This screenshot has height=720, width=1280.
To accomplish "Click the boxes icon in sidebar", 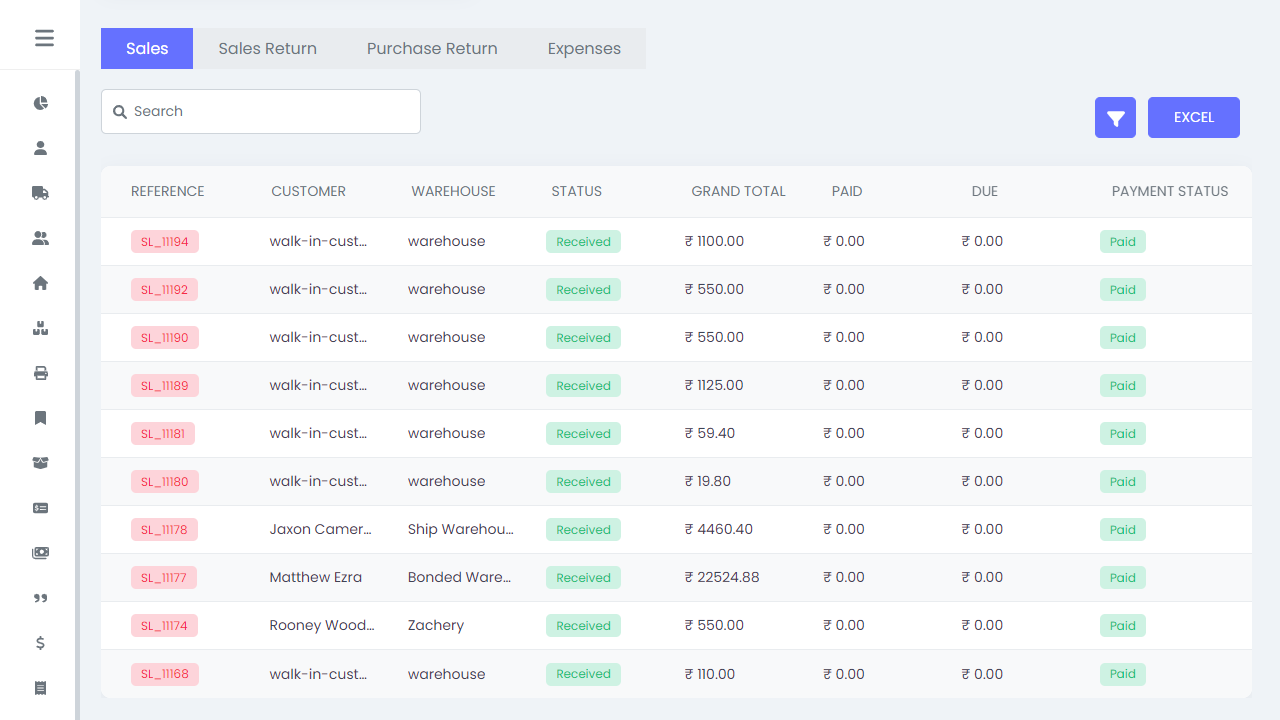I will point(41,328).
